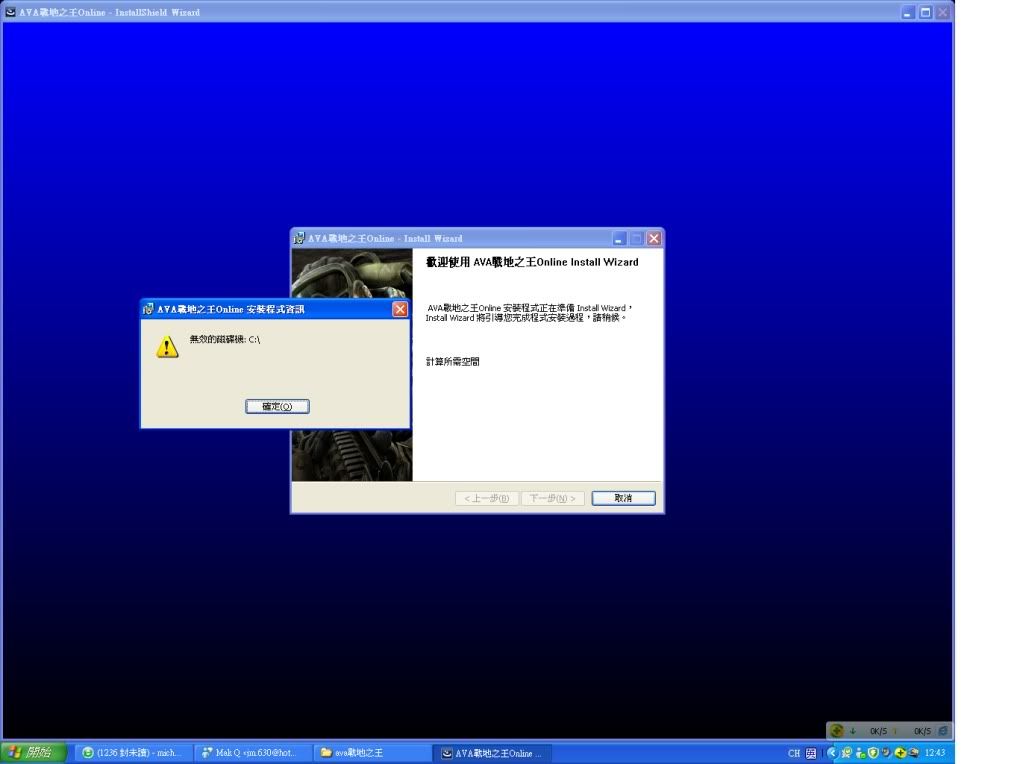The height and width of the screenshot is (764, 1023).
Task: Click the 確定(O) button in the error dialog
Action: pos(277,407)
